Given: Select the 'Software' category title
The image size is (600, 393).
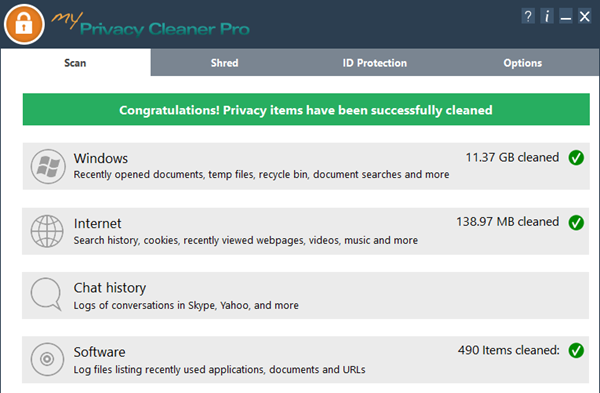Looking at the screenshot, I should pos(99,352).
